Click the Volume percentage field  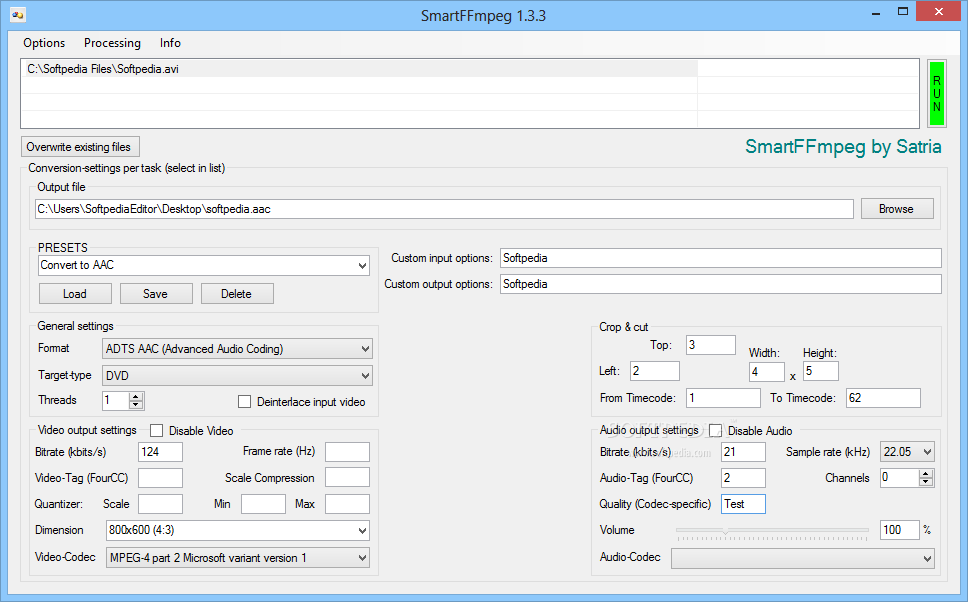point(899,530)
